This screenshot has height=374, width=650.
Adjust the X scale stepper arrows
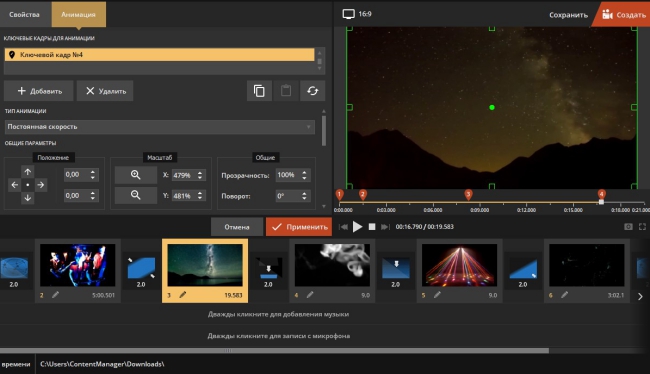pyautogui.click(x=200, y=175)
